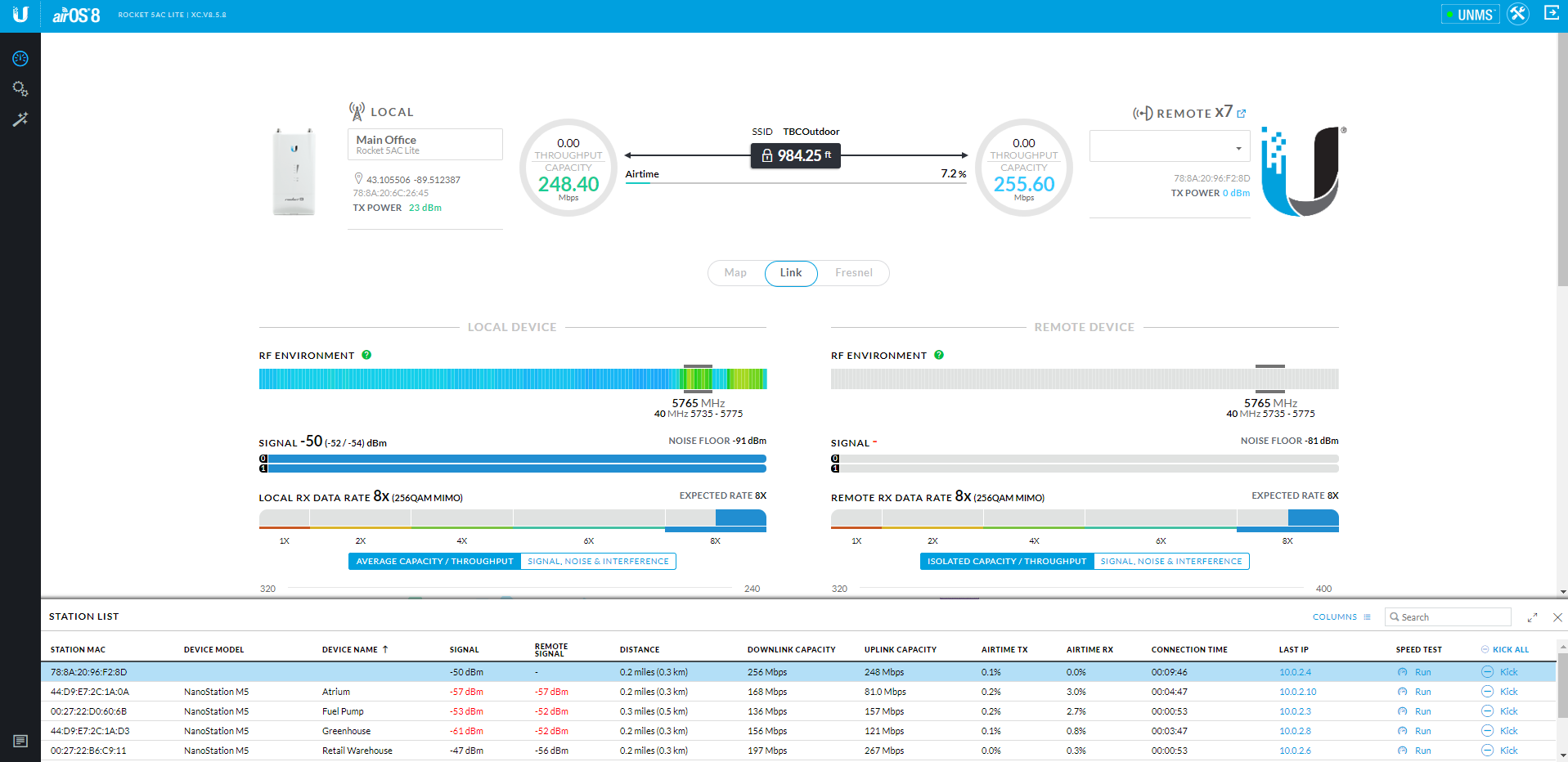
Task: Expand the station list panel
Action: [x=1532, y=617]
